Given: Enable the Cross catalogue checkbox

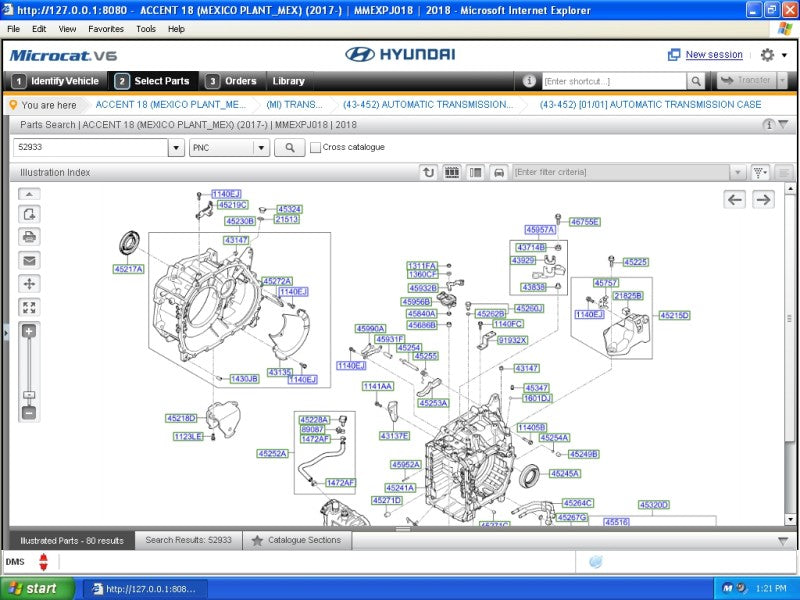Looking at the screenshot, I should click(x=316, y=148).
